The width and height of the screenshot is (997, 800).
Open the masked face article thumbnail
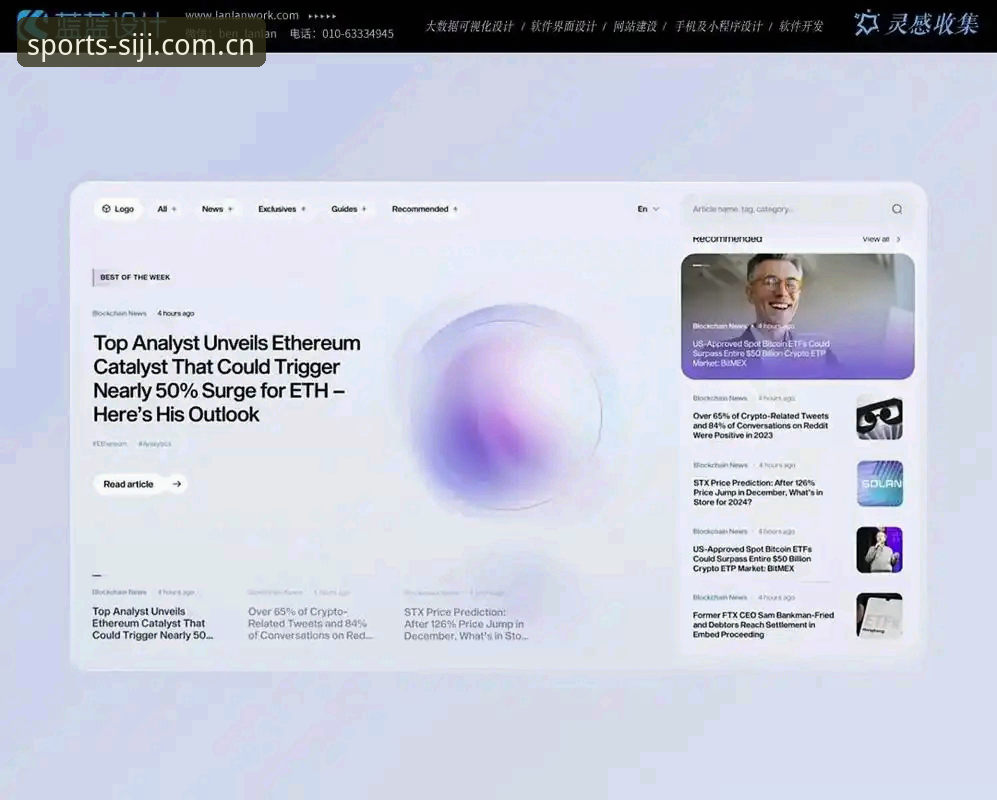[879, 417]
